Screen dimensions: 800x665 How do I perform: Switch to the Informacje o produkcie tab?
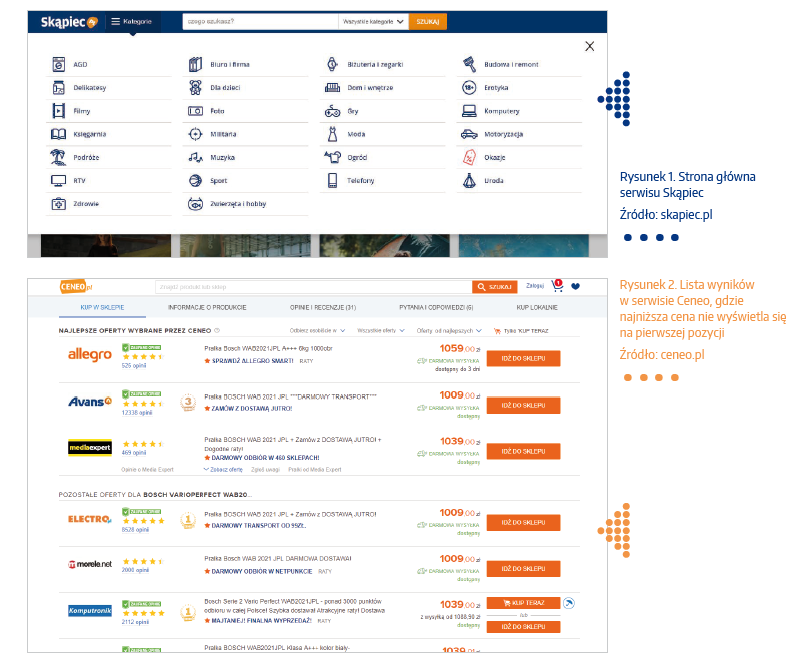pyautogui.click(x=207, y=308)
